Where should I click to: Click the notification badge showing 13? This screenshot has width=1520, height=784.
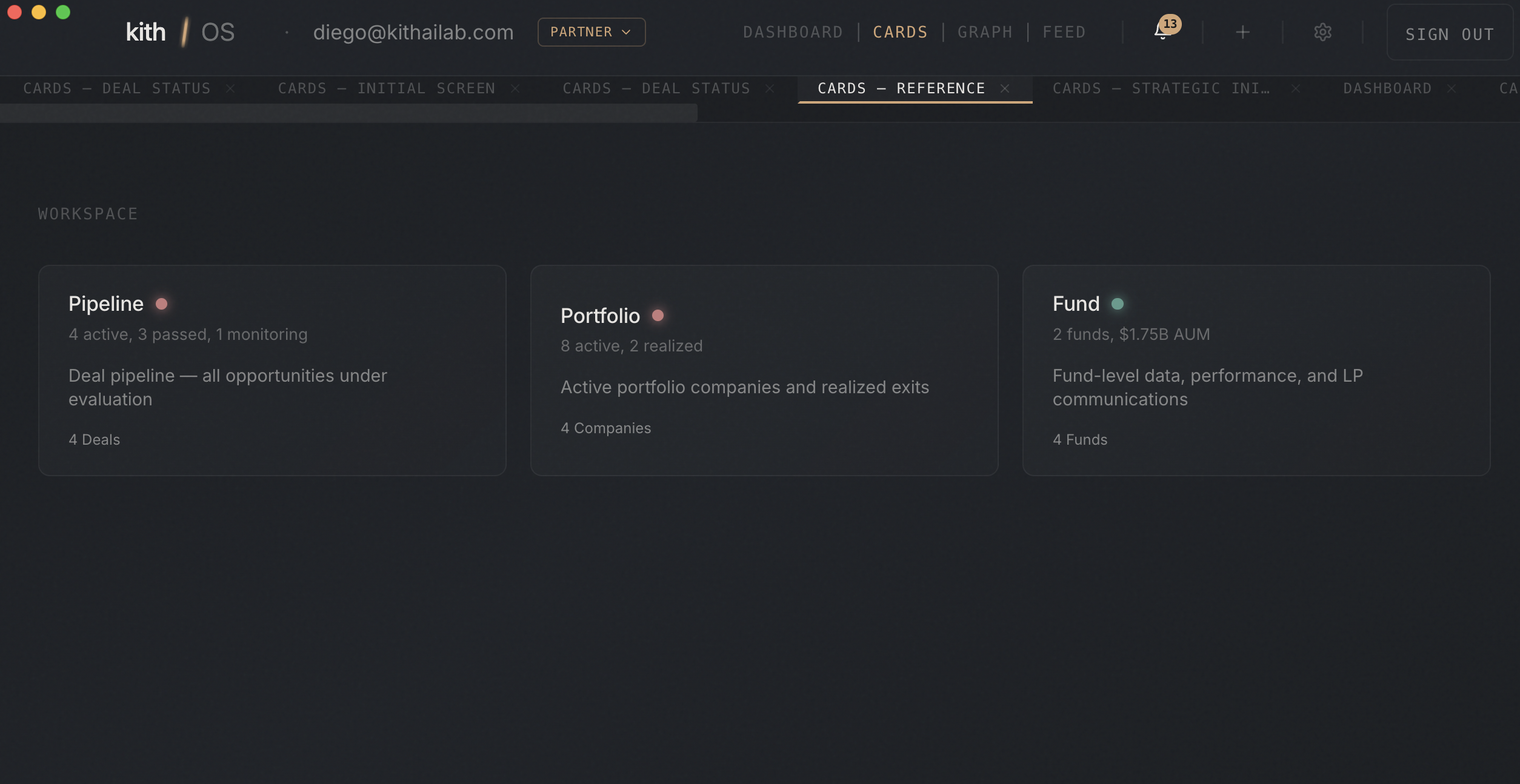[x=1169, y=24]
